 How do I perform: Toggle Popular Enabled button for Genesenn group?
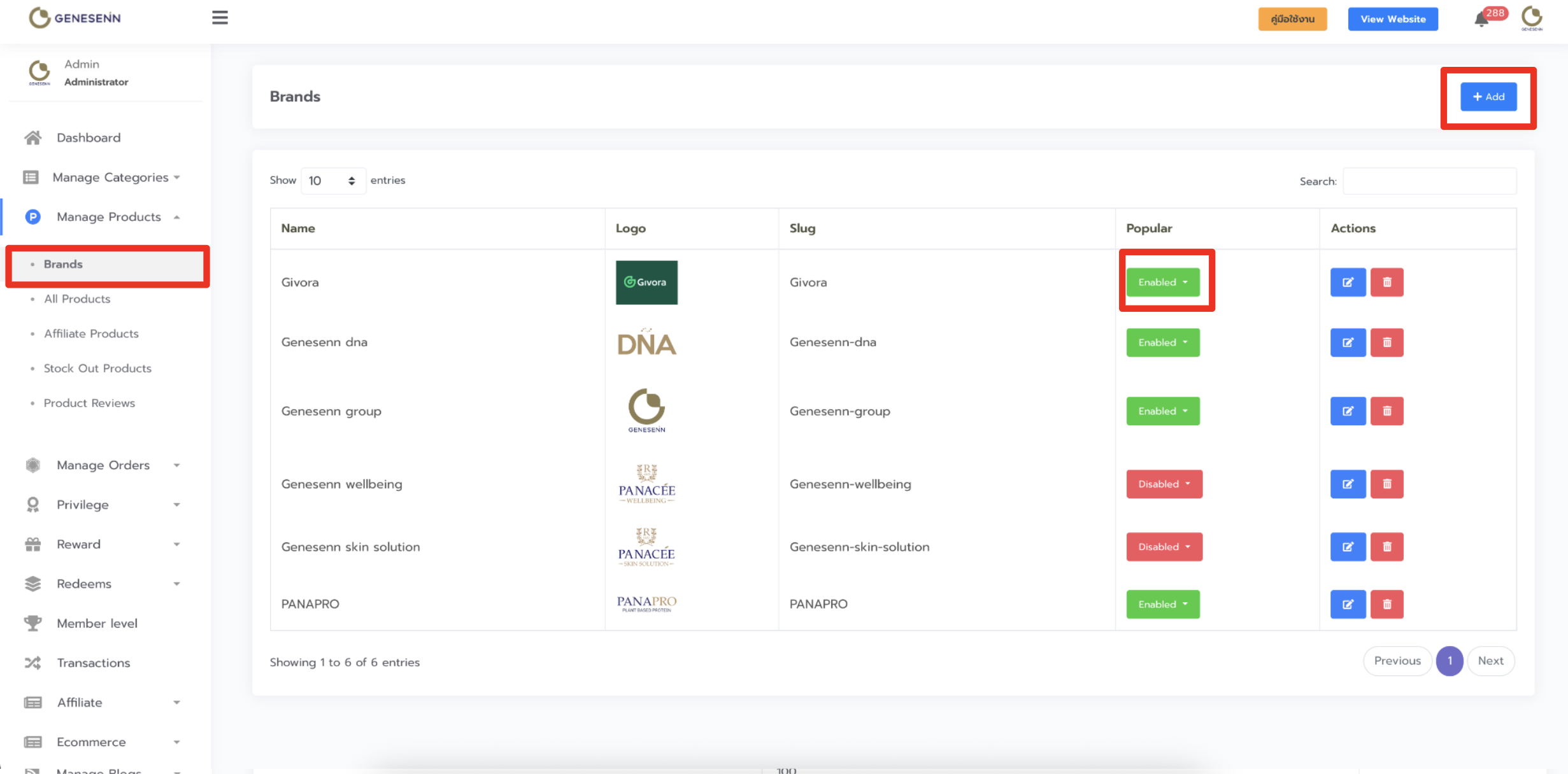coord(1162,411)
